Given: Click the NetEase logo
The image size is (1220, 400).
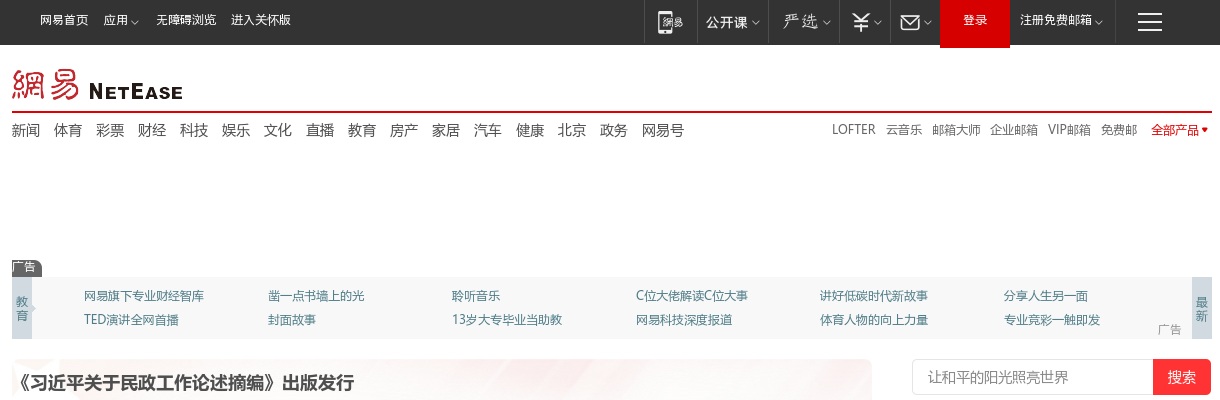Looking at the screenshot, I should point(97,85).
